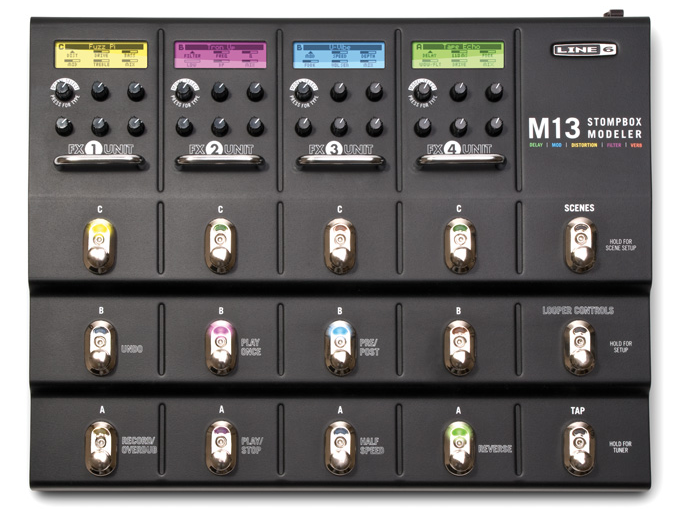Click the M13 Stompbox Modeler title
Screen dimensions: 674x509
[585, 128]
